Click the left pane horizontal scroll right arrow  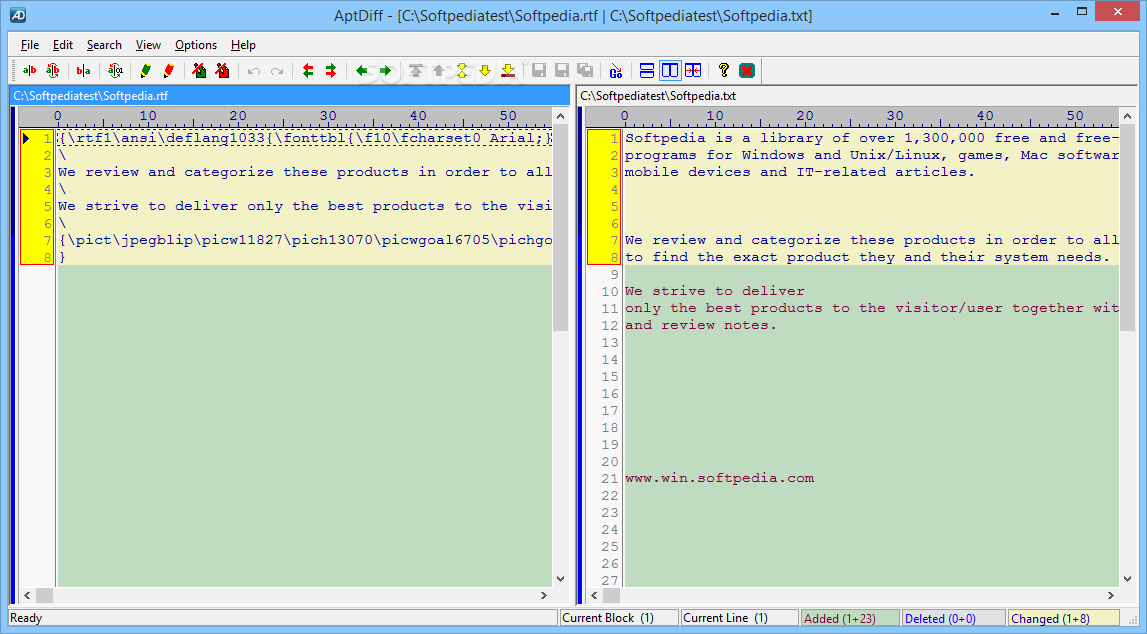coord(544,595)
